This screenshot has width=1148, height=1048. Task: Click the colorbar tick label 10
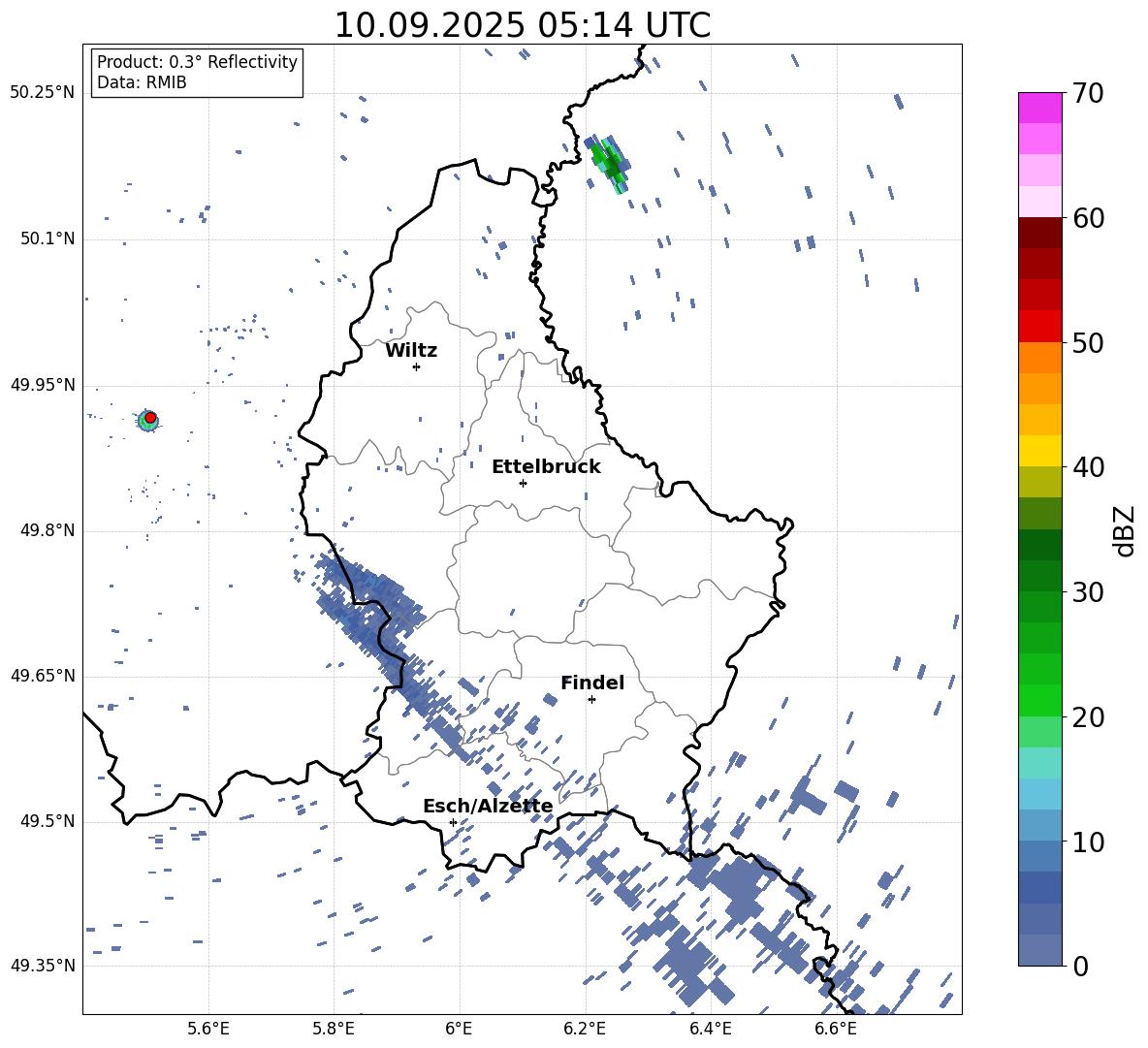(x=1088, y=842)
